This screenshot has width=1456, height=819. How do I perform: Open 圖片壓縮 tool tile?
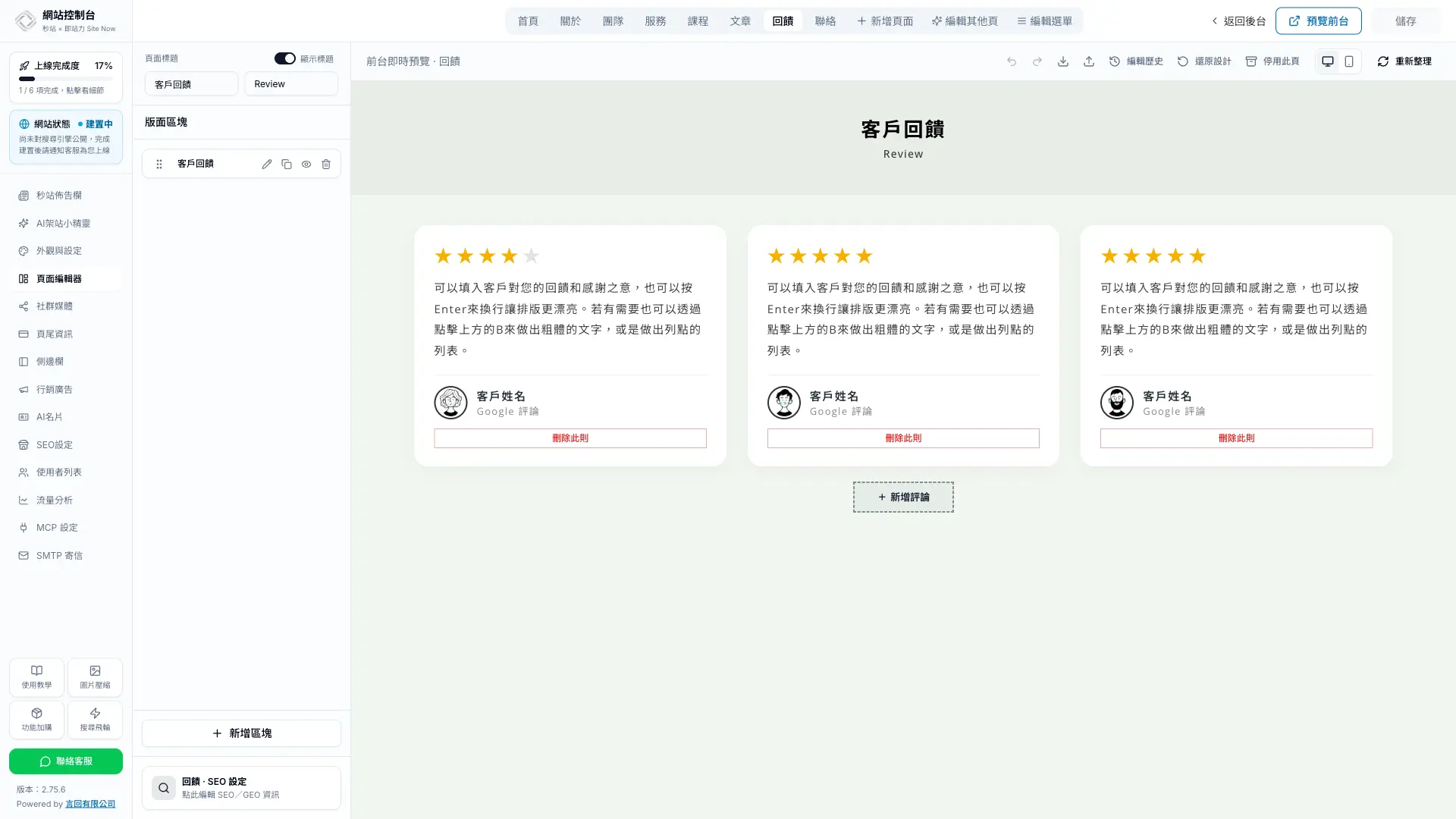coord(95,677)
